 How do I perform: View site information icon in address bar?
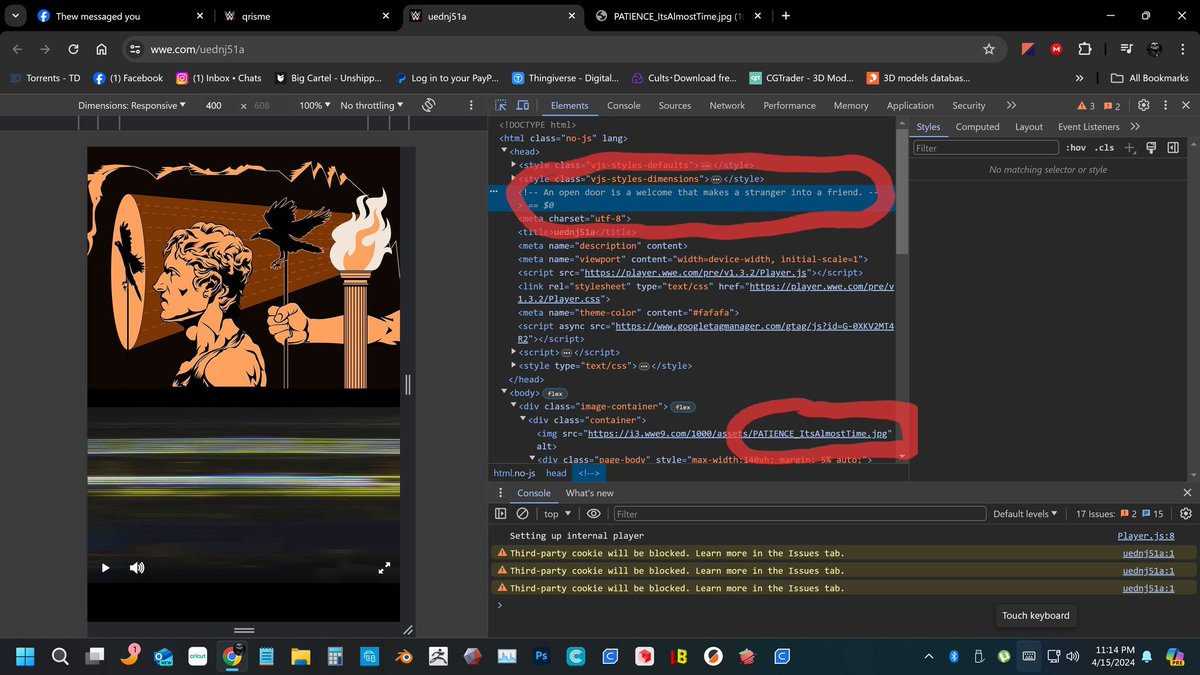(x=136, y=48)
